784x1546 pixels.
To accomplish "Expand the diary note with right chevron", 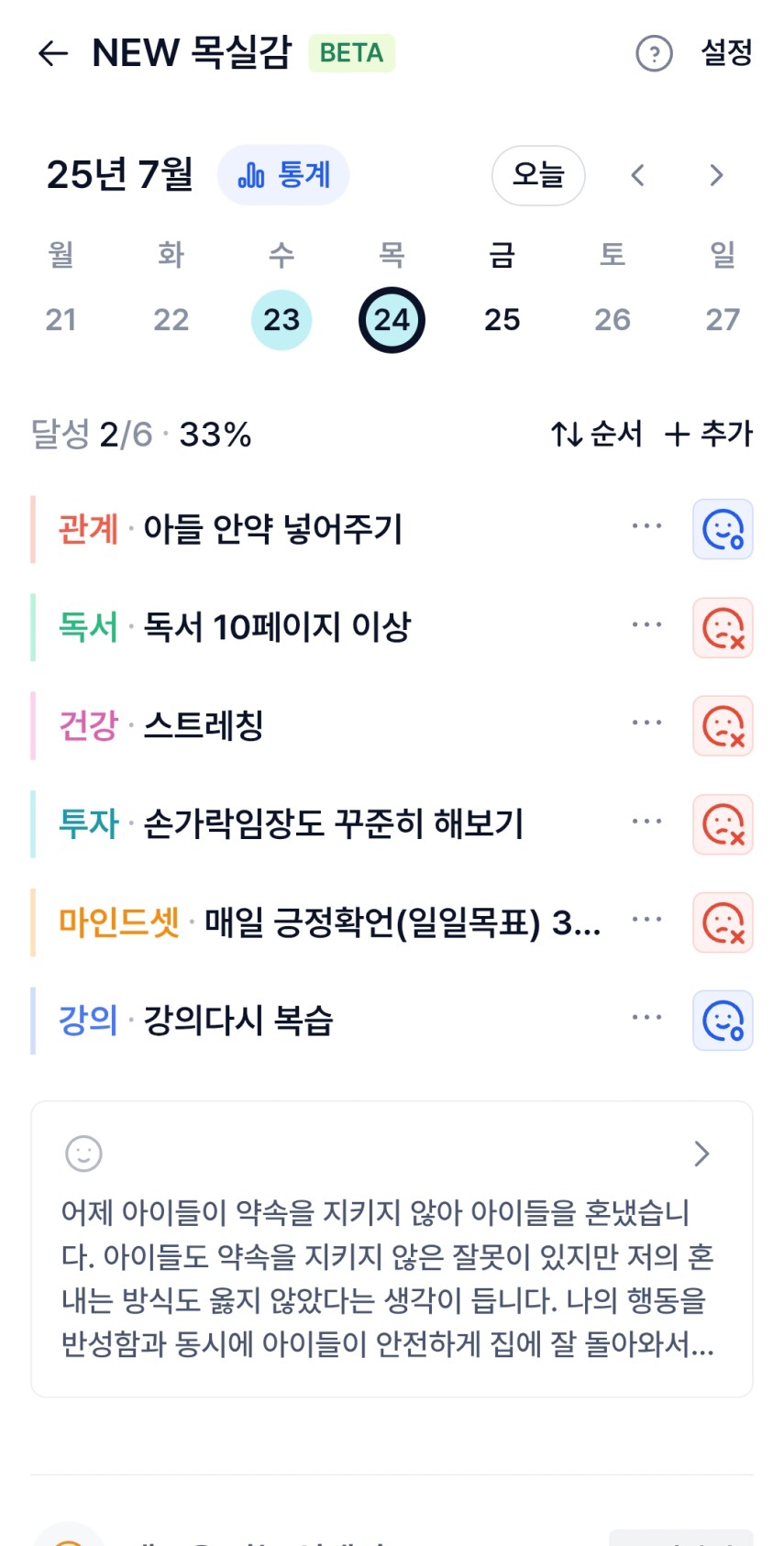I will pyautogui.click(x=701, y=1154).
